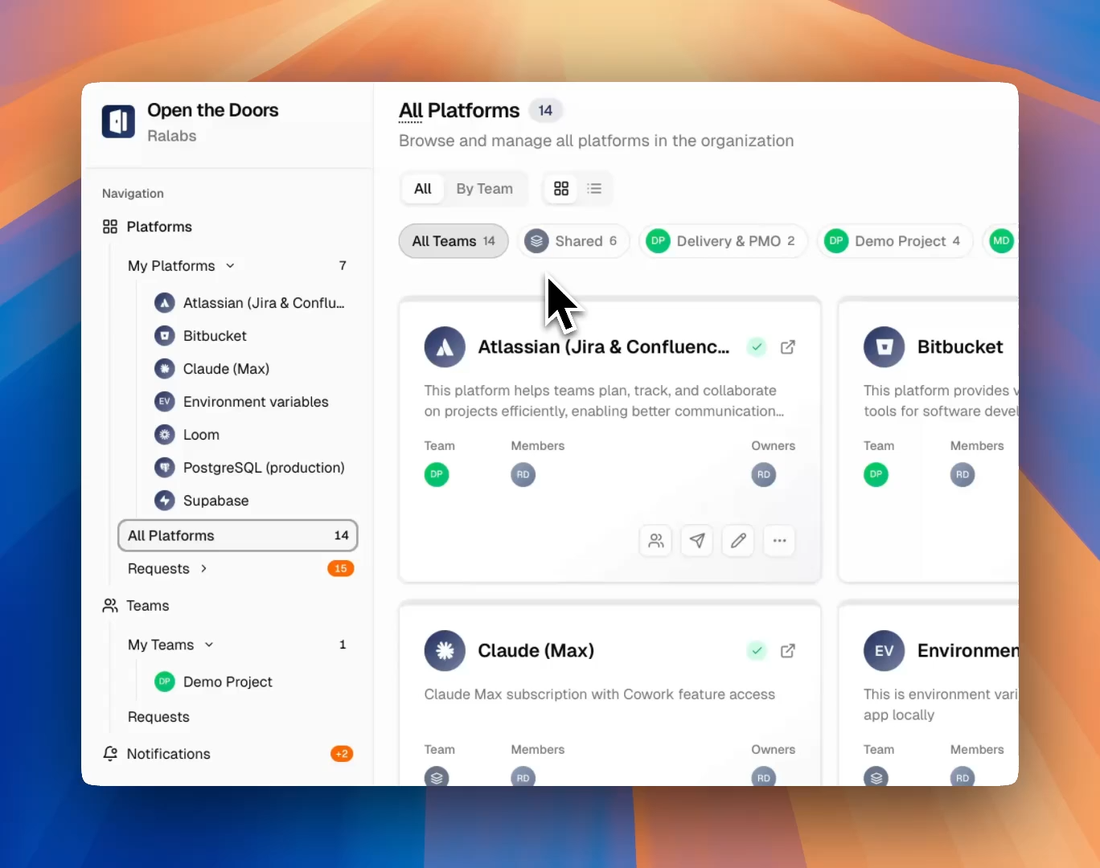
Task: Click the DP team avatar on Atlassian card
Action: click(436, 474)
